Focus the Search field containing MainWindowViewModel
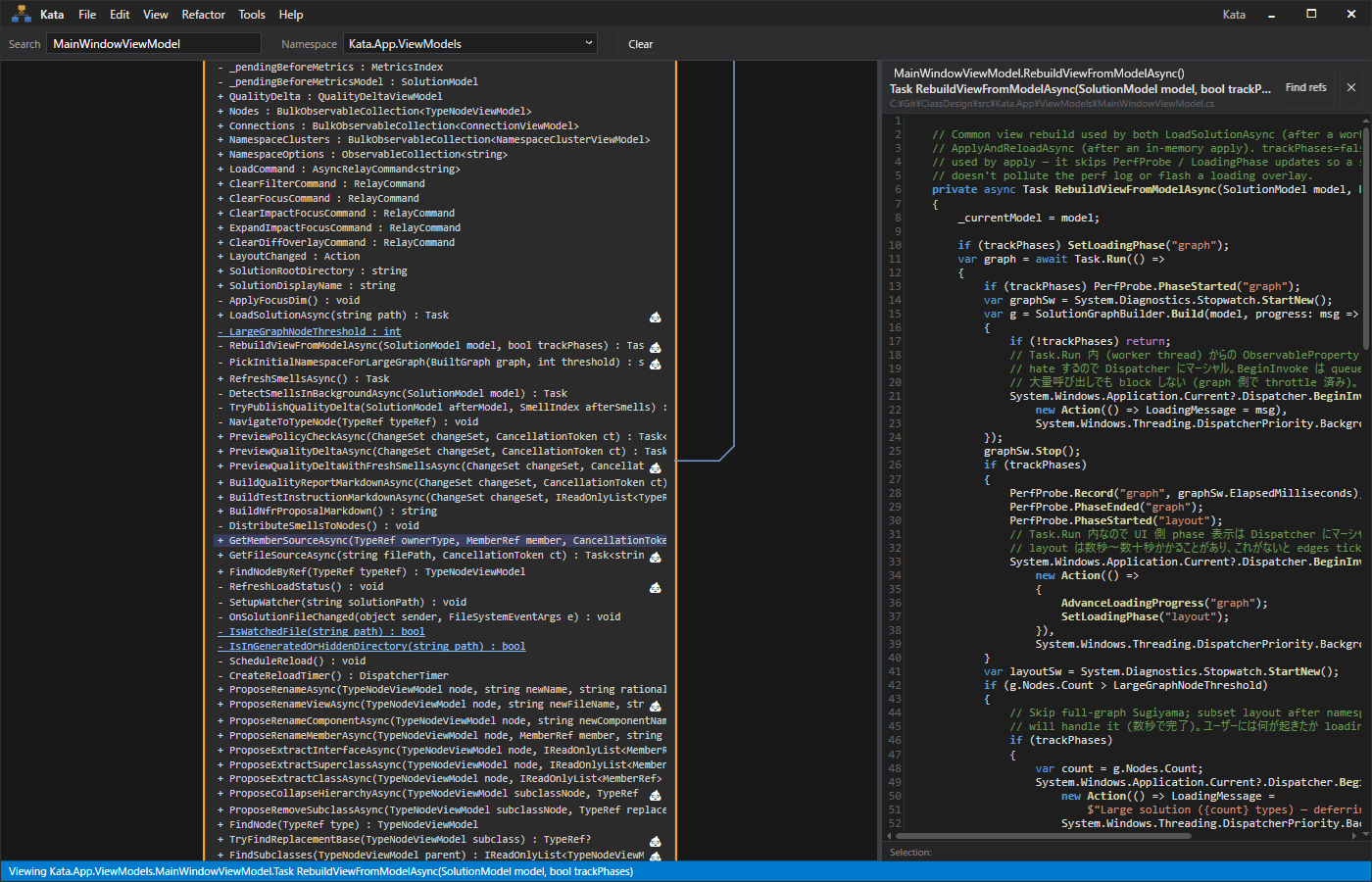The width and height of the screenshot is (1372, 882). point(154,43)
